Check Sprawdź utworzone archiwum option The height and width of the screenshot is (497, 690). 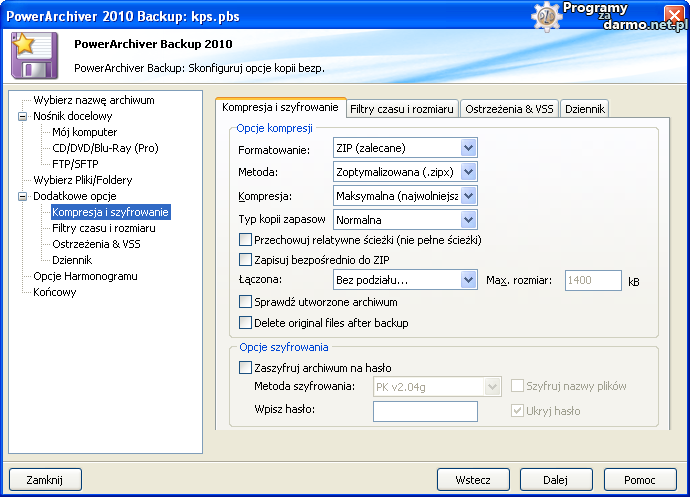coord(246,302)
